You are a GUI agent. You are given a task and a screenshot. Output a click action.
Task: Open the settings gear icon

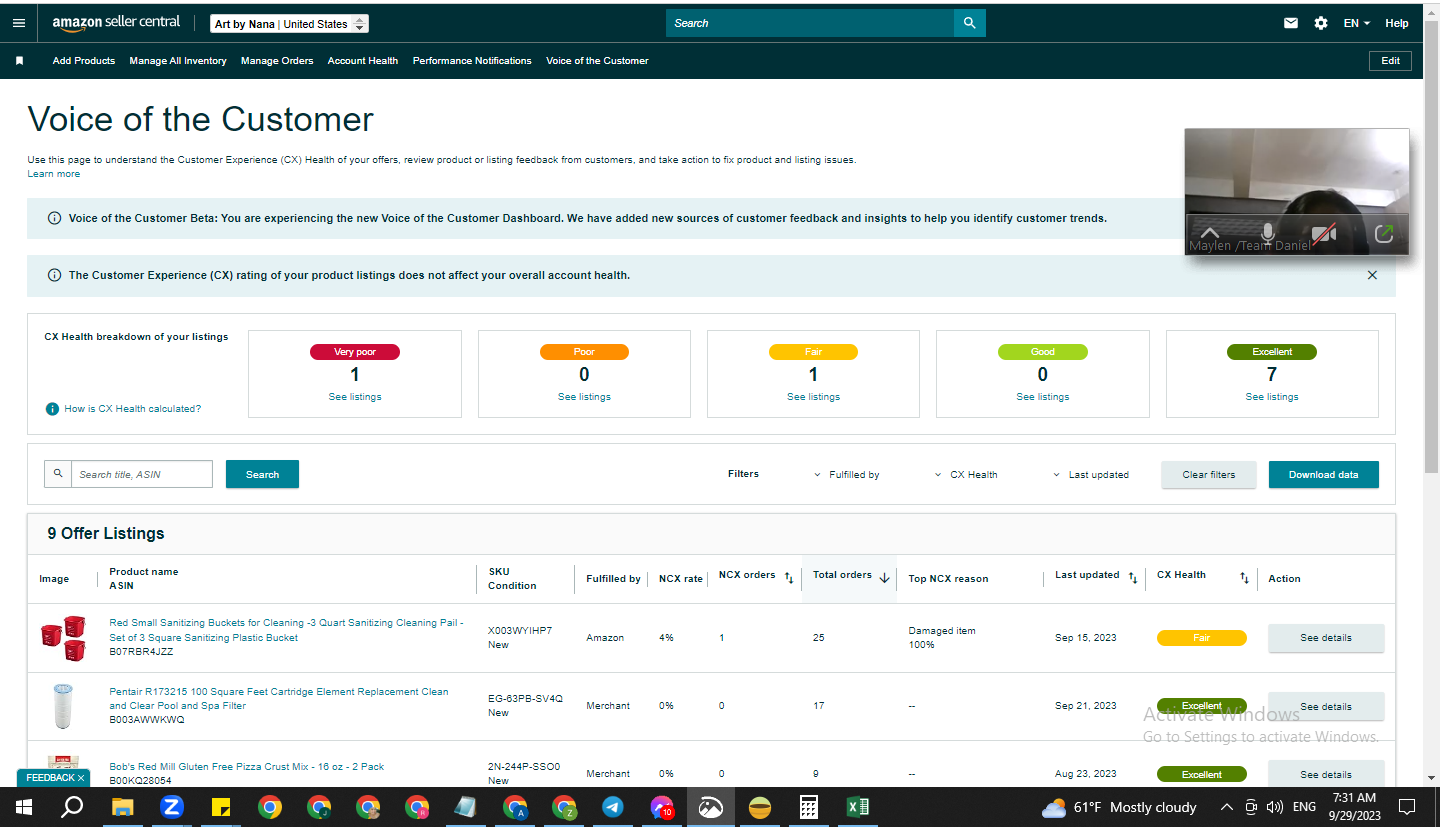pyautogui.click(x=1321, y=23)
